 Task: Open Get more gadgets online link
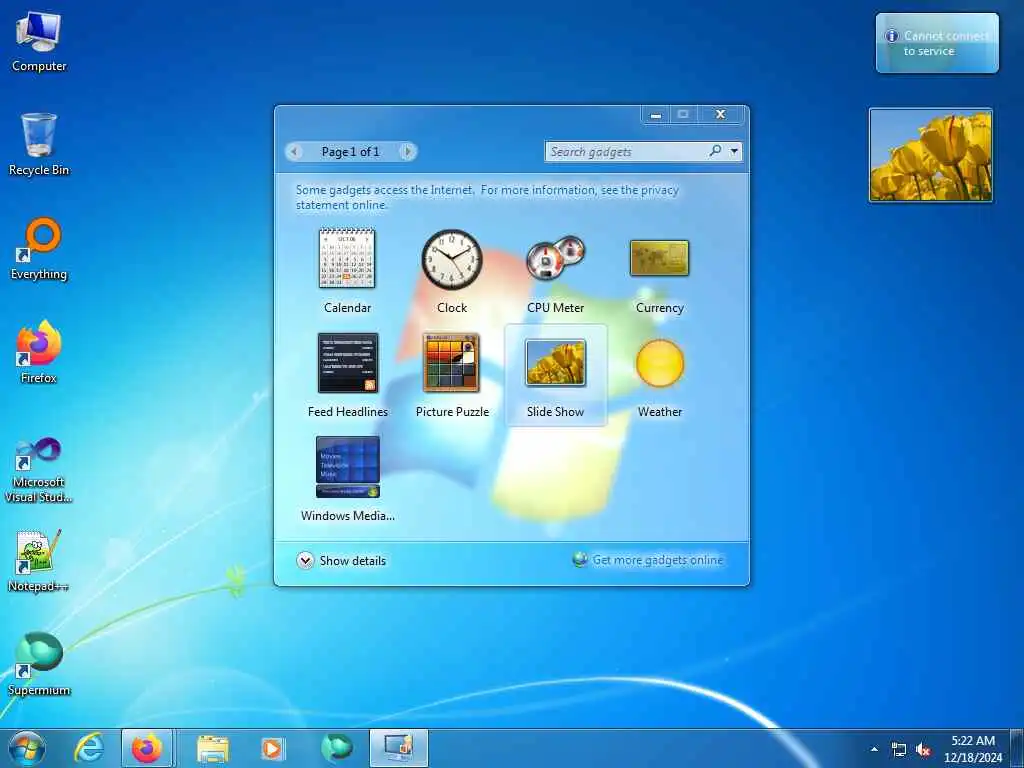[x=658, y=560]
